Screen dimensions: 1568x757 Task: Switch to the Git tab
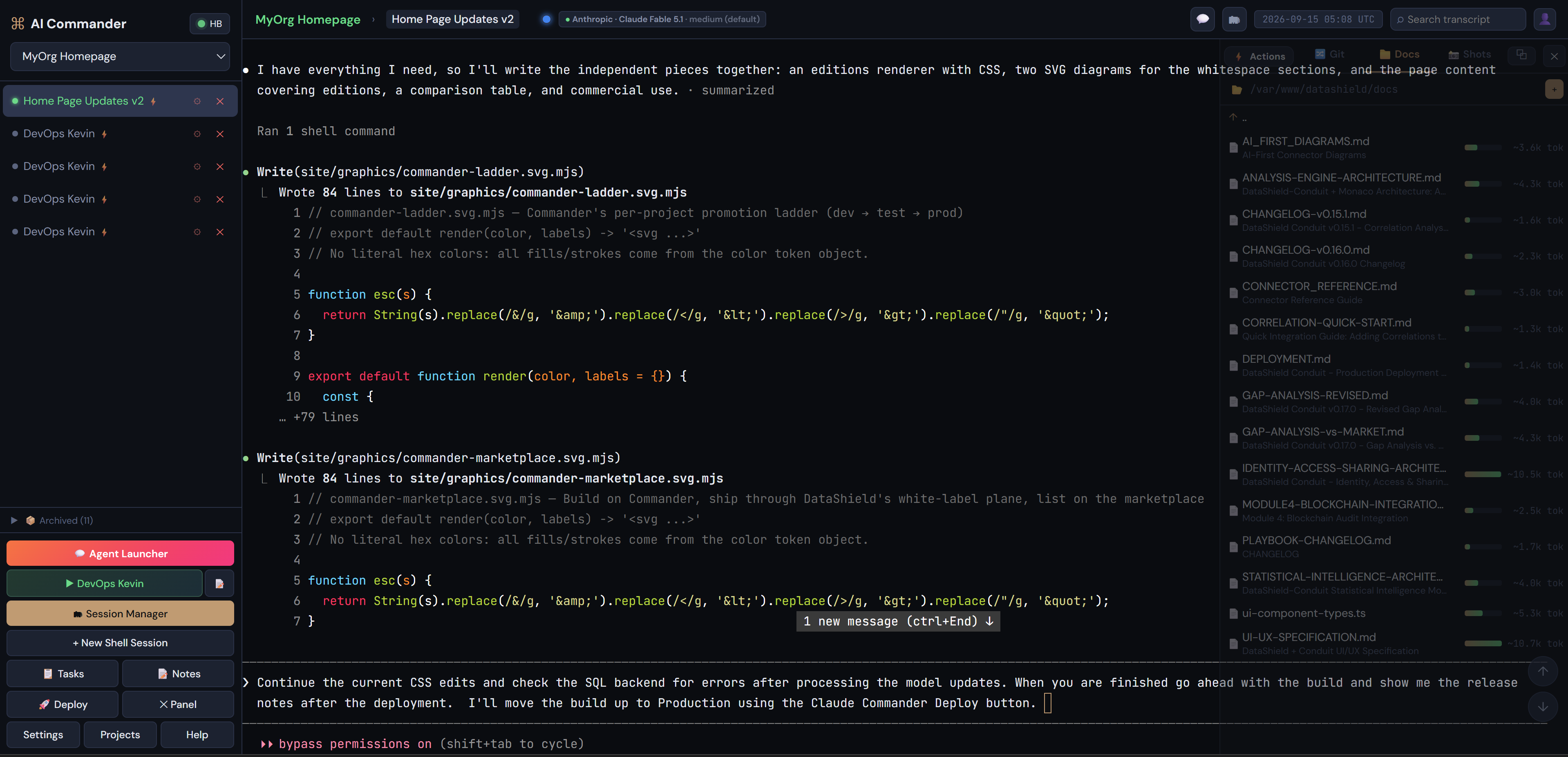click(1329, 54)
